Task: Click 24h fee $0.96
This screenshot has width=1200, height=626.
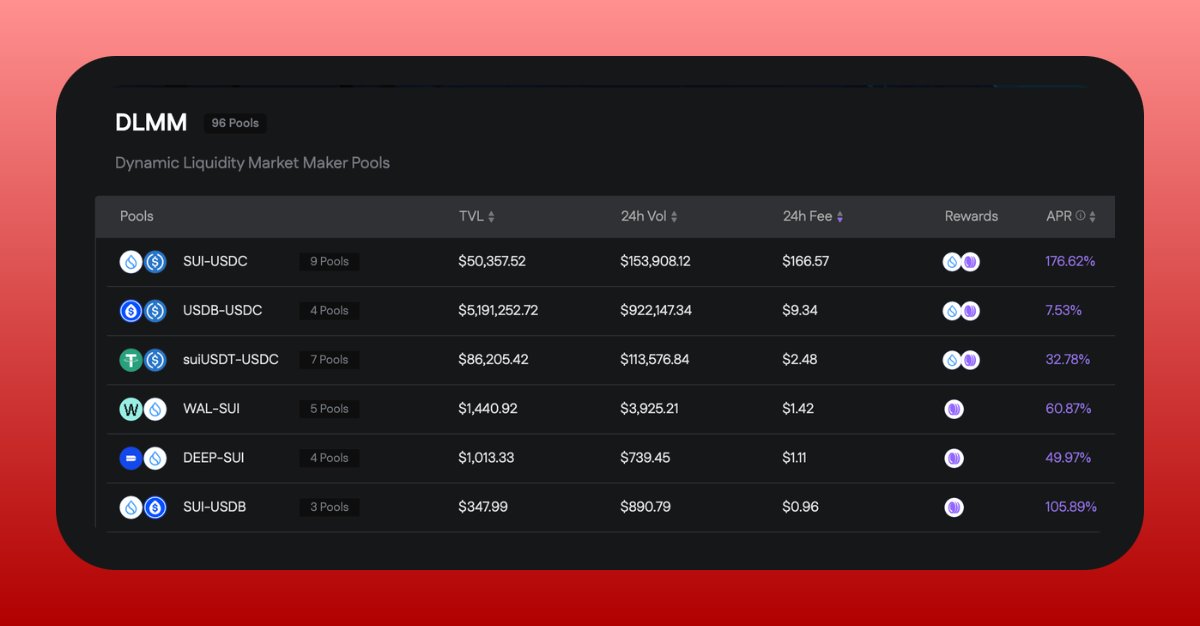Action: (801, 506)
